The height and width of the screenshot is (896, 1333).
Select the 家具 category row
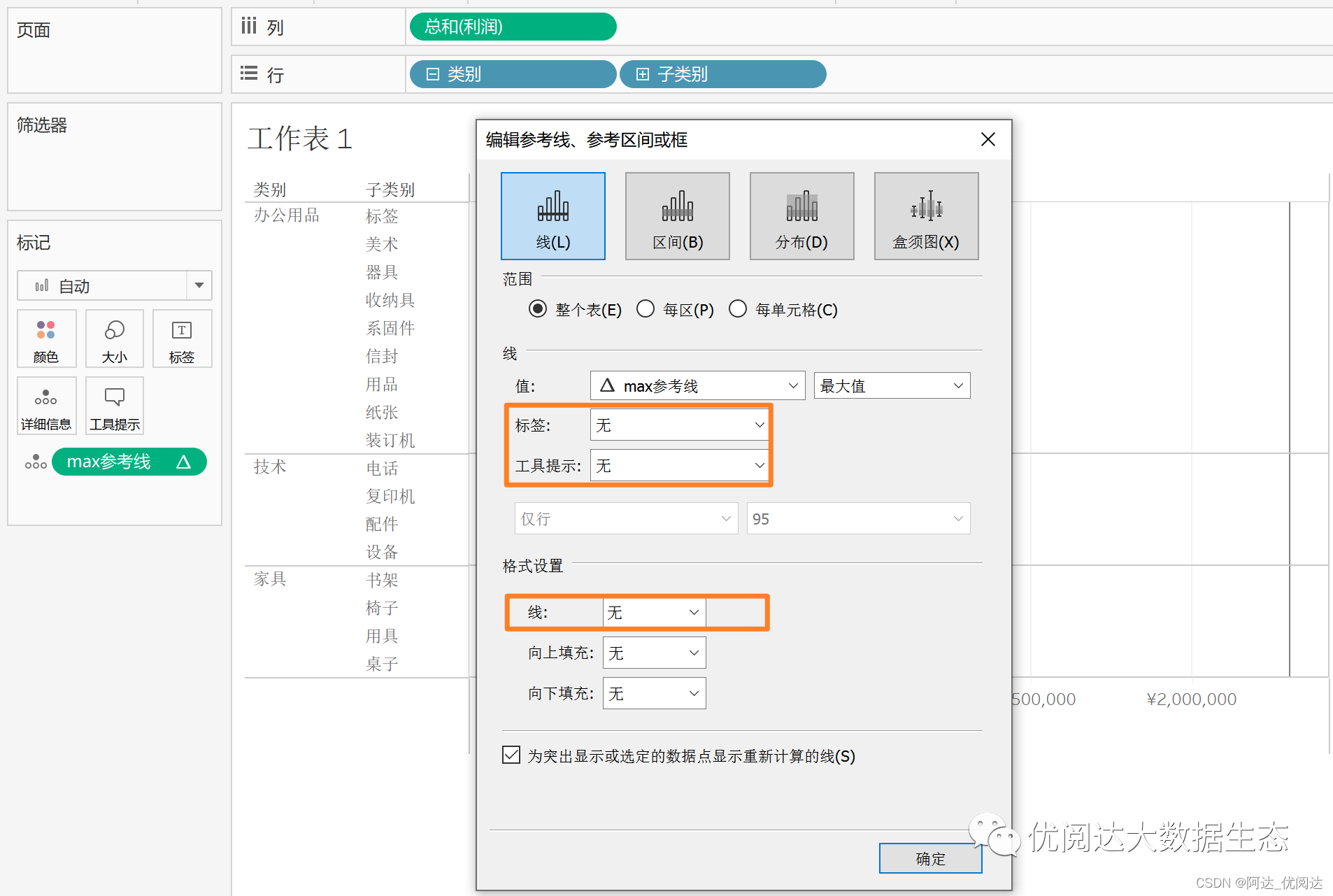tap(270, 578)
